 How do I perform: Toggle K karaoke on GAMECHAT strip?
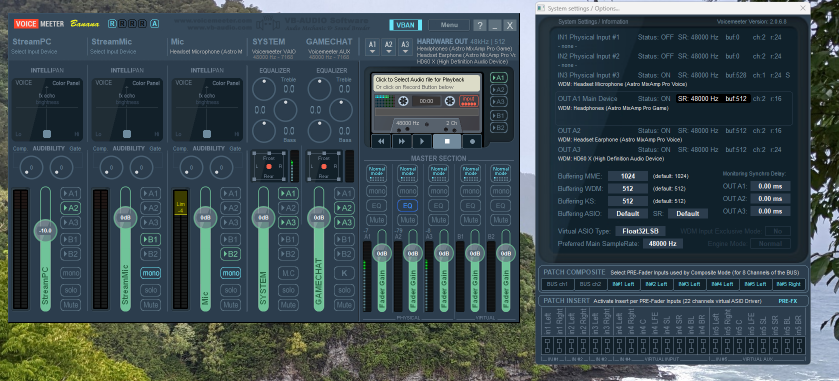[x=344, y=273]
